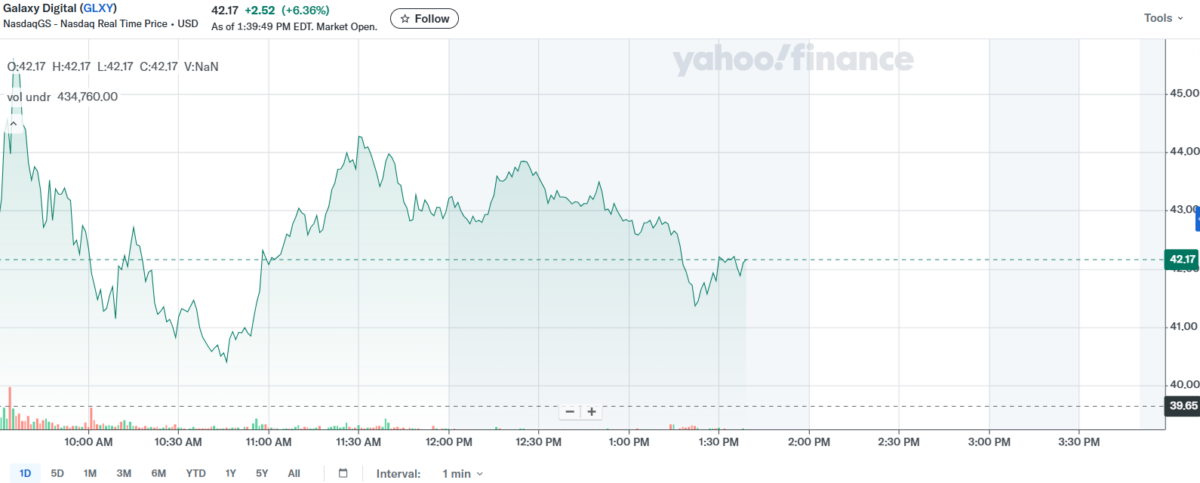Switch to the 5Y range

[x=262, y=473]
